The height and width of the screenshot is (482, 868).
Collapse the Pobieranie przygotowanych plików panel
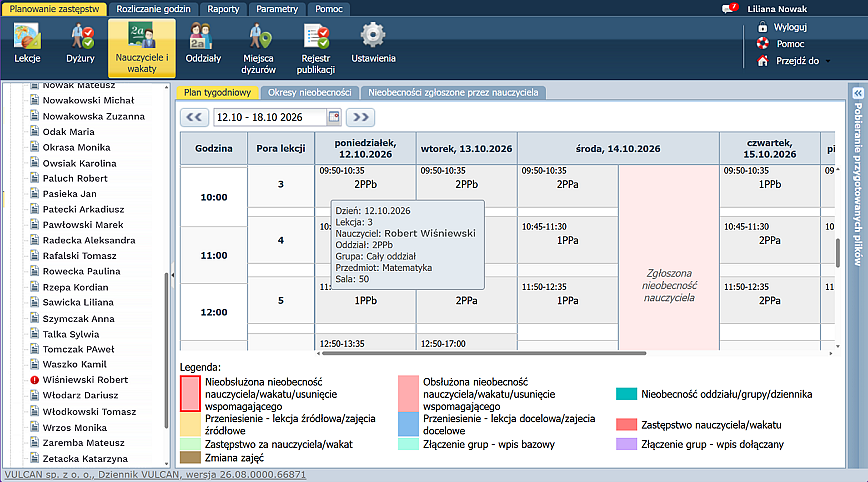(858, 93)
